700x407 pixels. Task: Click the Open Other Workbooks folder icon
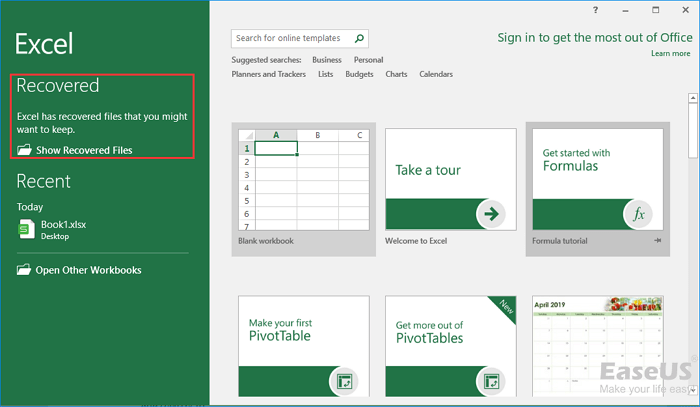[x=24, y=270]
